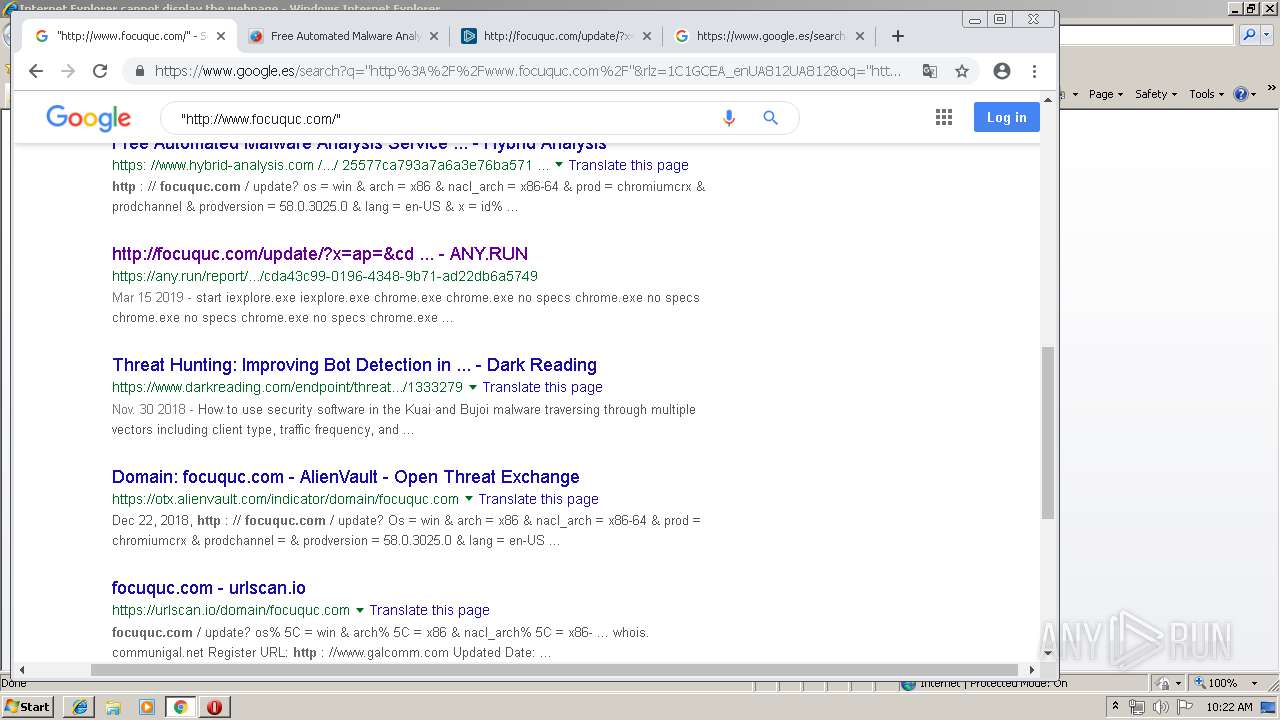The width and height of the screenshot is (1280, 720).
Task: Expand the arrow beside the urlscan.io URL
Action: pyautogui.click(x=360, y=610)
